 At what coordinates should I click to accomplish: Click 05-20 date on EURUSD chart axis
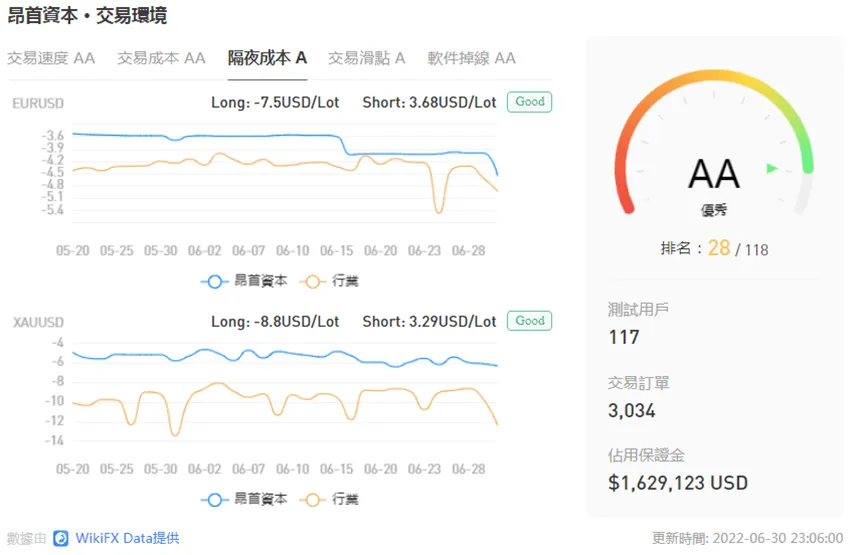73,251
